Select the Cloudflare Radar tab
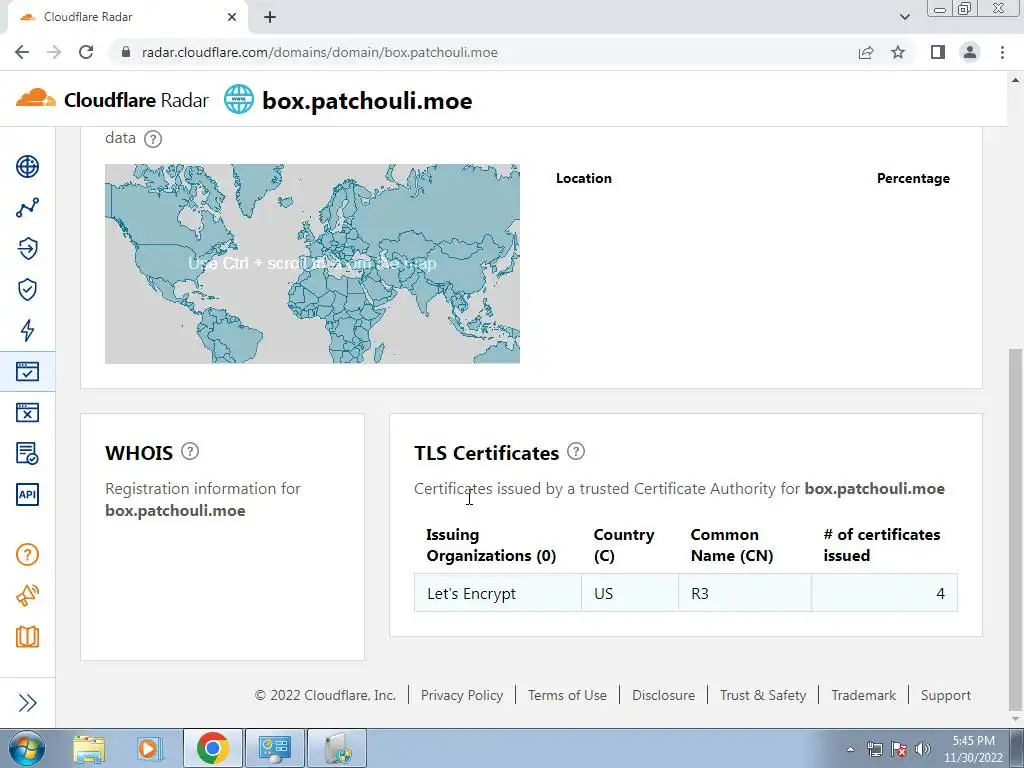Screen dimensions: 1024x768 [x=127, y=17]
